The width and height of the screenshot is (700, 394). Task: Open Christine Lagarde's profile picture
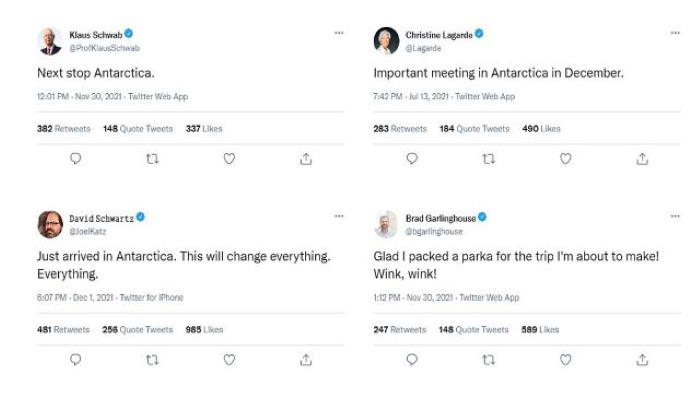point(386,40)
